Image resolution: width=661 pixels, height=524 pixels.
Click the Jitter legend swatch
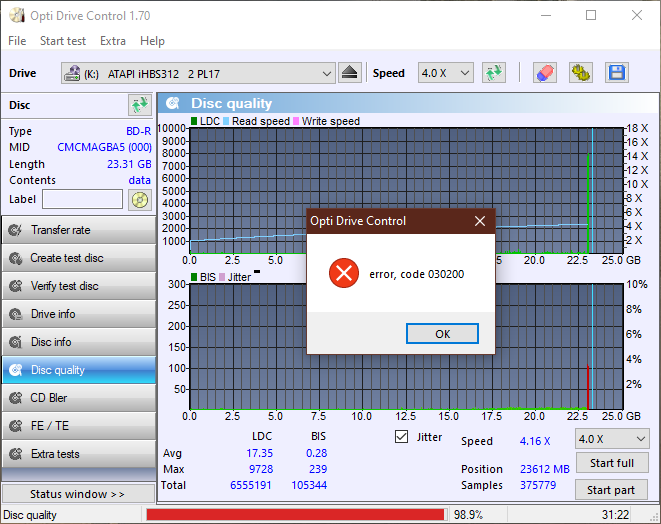222,277
